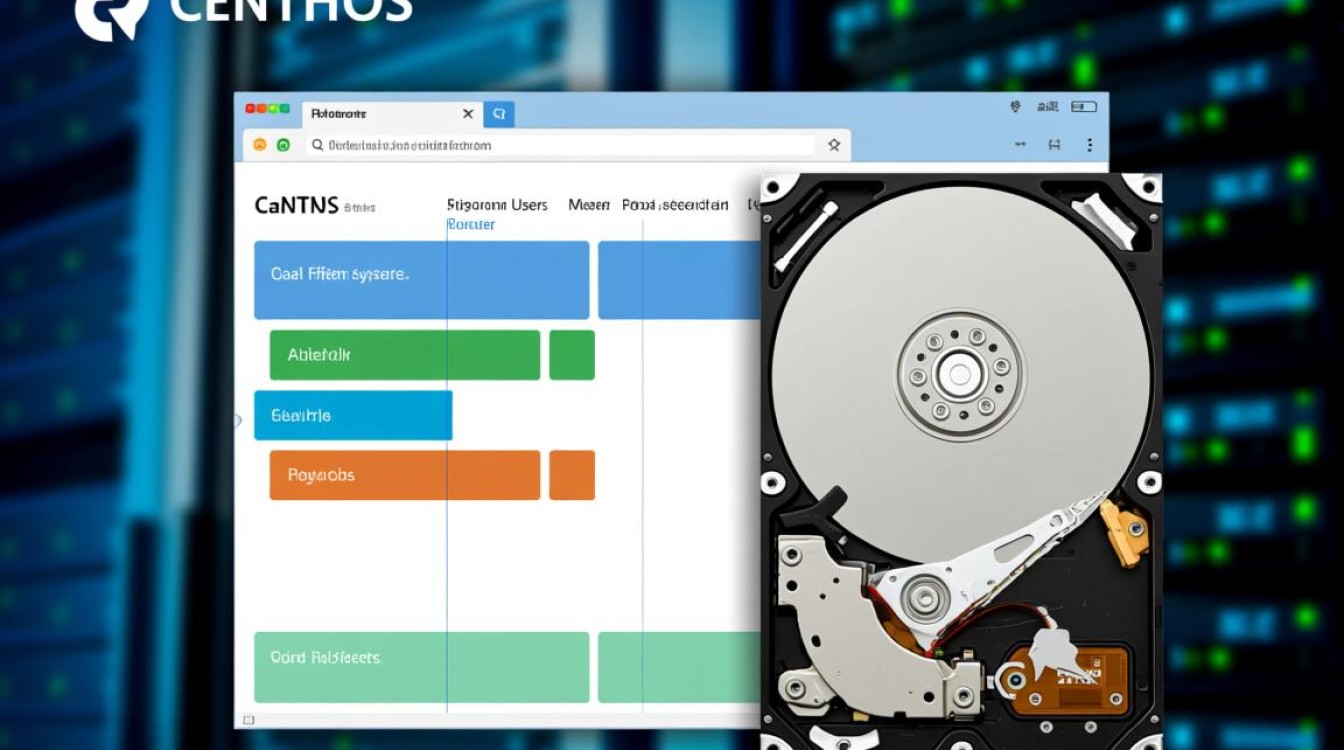Screen dimensions: 1344x750
Task: Close the browser tab with X
Action: (x=467, y=114)
